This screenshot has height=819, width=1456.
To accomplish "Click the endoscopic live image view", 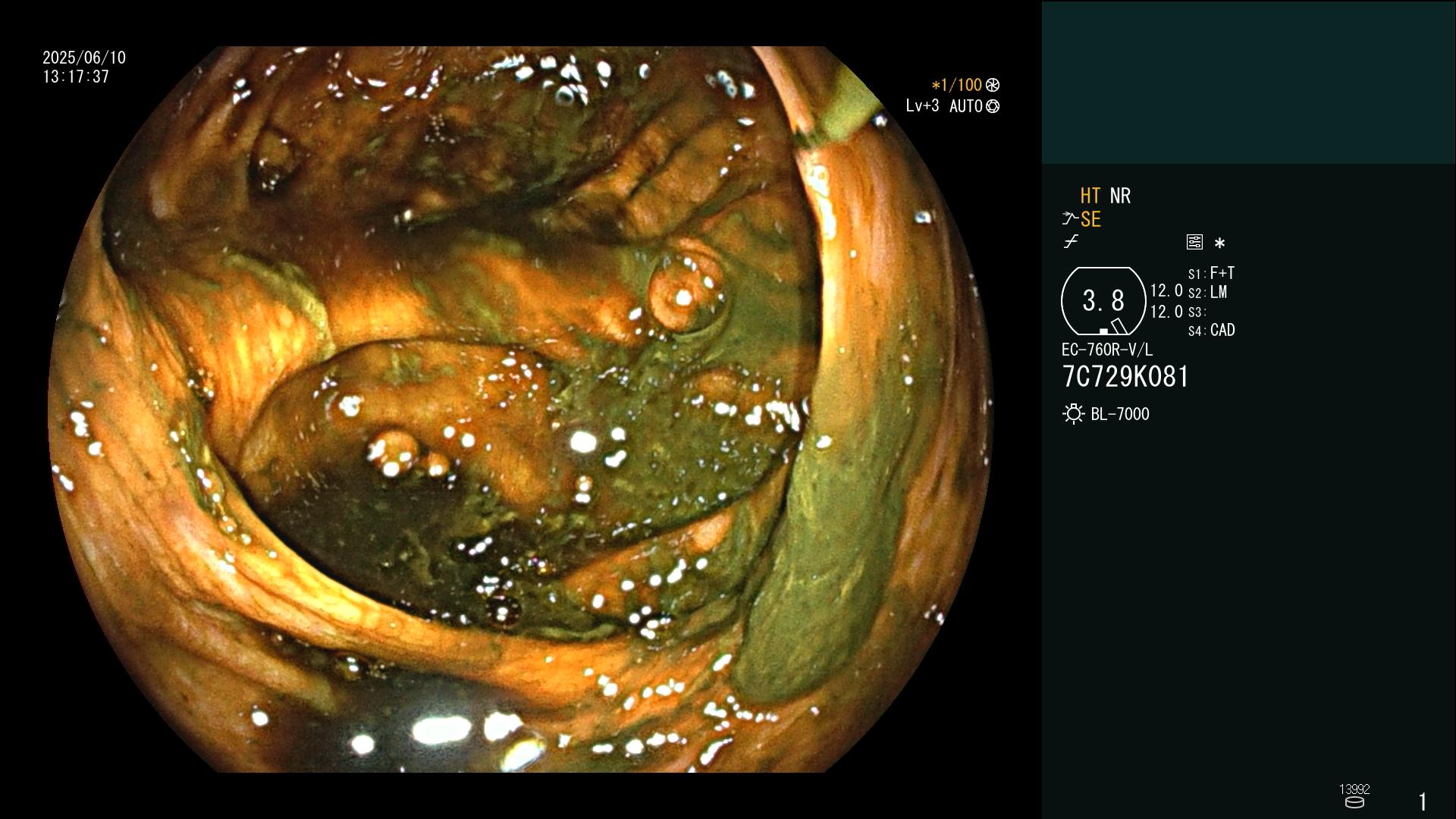I will (520, 409).
